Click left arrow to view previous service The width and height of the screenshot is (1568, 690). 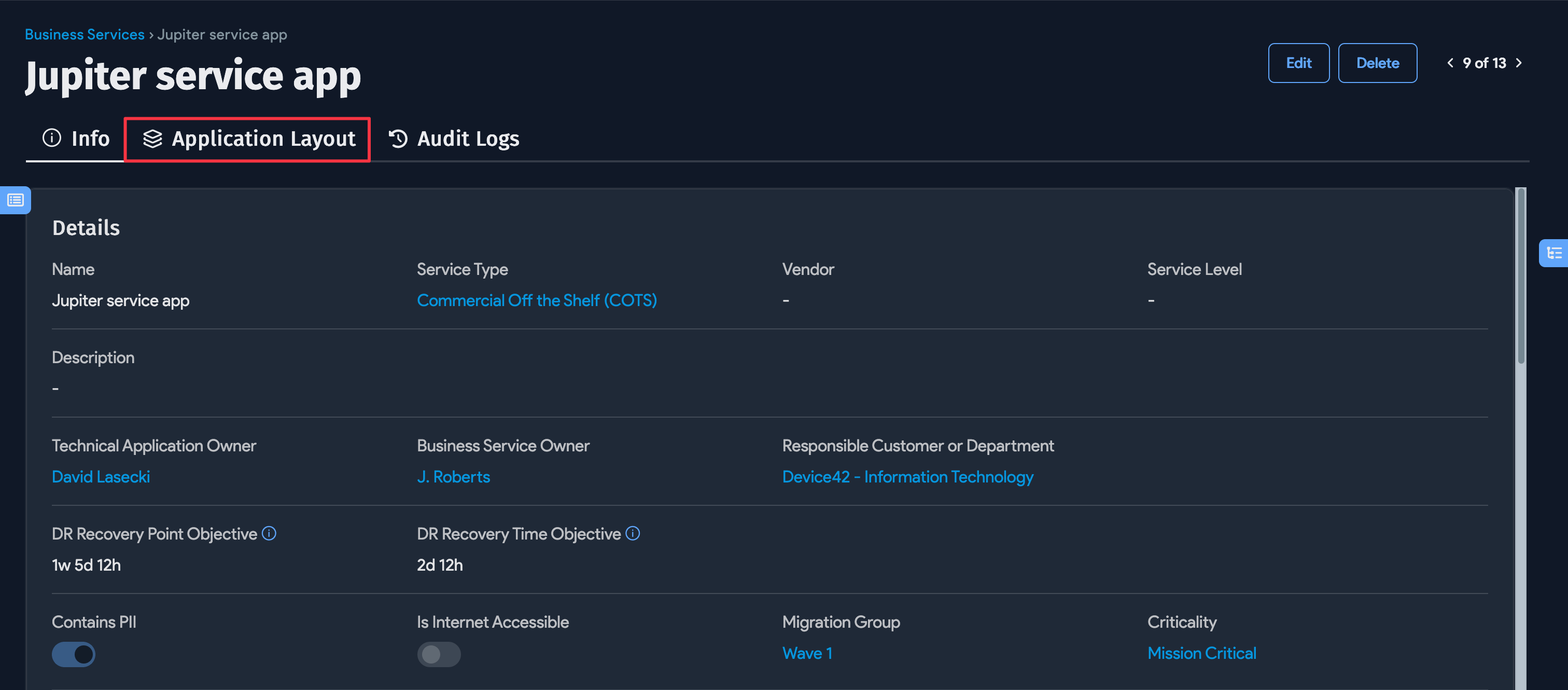pos(1450,63)
